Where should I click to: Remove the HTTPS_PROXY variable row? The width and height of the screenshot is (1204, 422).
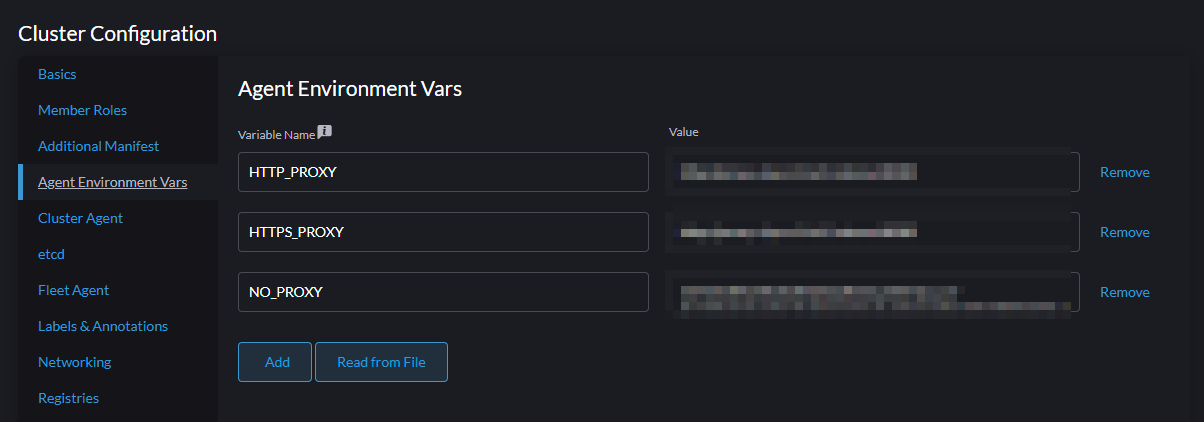1124,232
